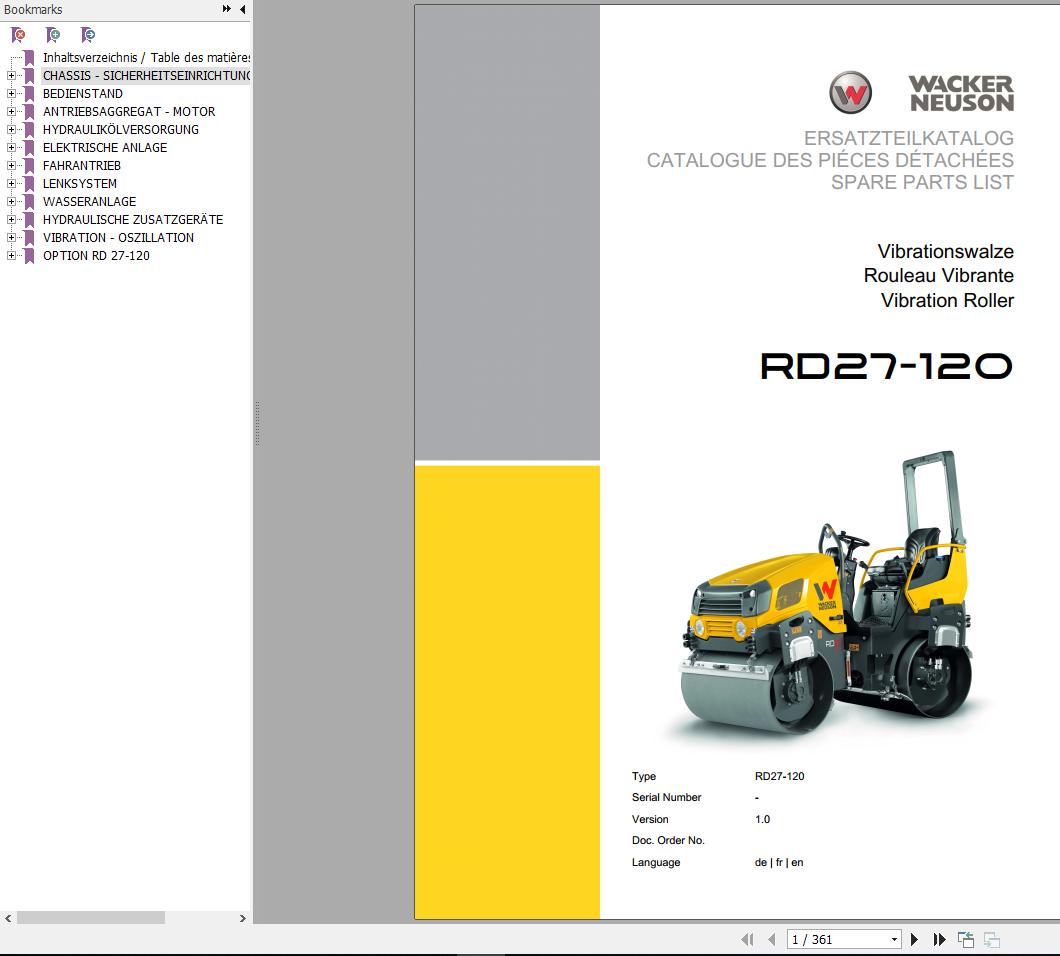Click bookmark icon beside FAHRANTRIEB

pyautogui.click(x=29, y=166)
